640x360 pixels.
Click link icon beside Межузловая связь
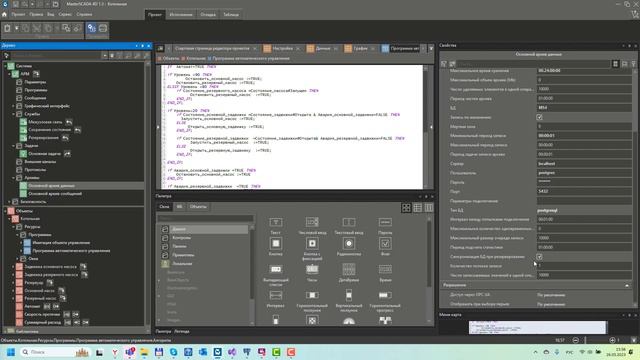(69, 122)
